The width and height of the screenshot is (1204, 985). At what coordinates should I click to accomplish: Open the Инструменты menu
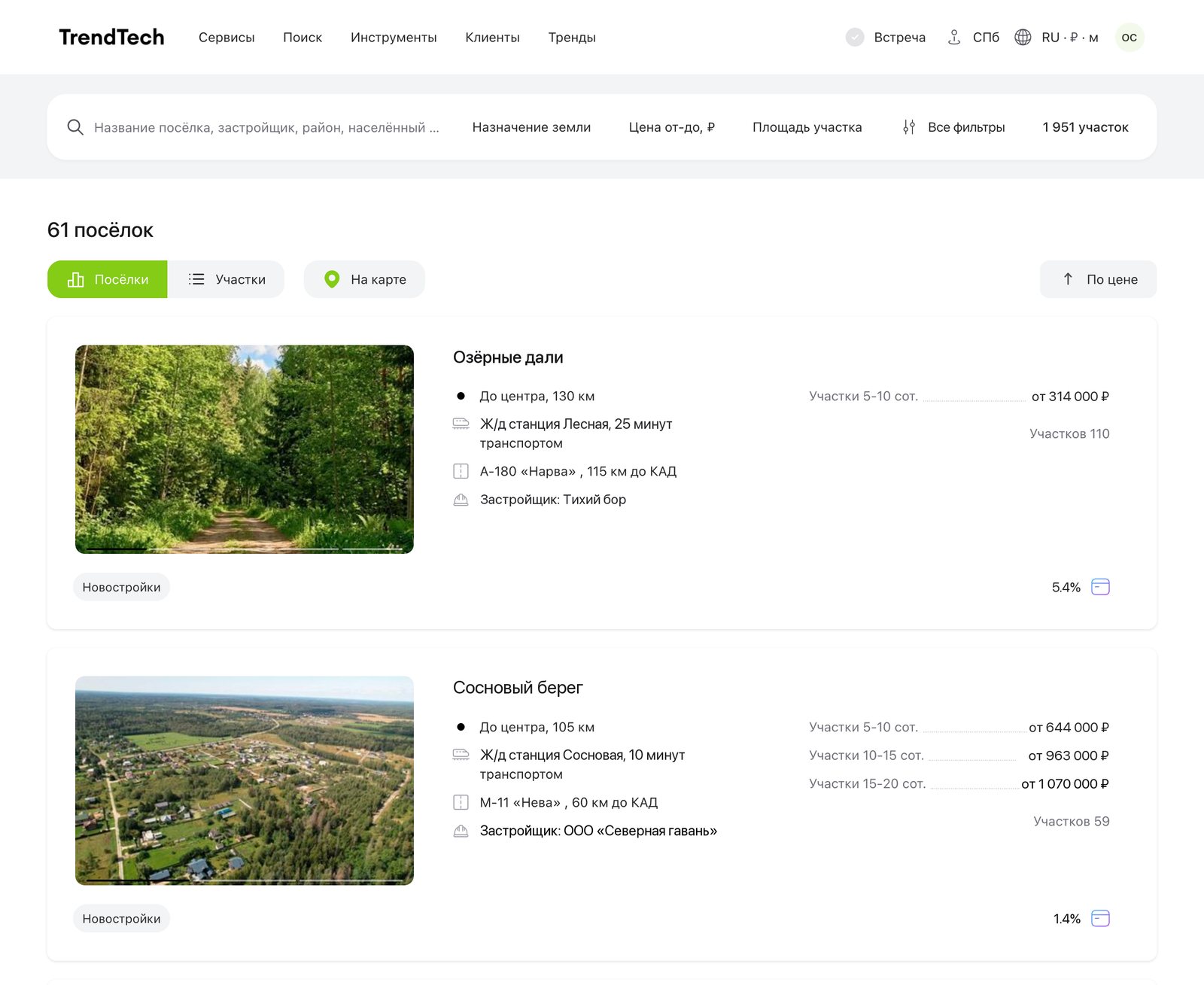(394, 38)
